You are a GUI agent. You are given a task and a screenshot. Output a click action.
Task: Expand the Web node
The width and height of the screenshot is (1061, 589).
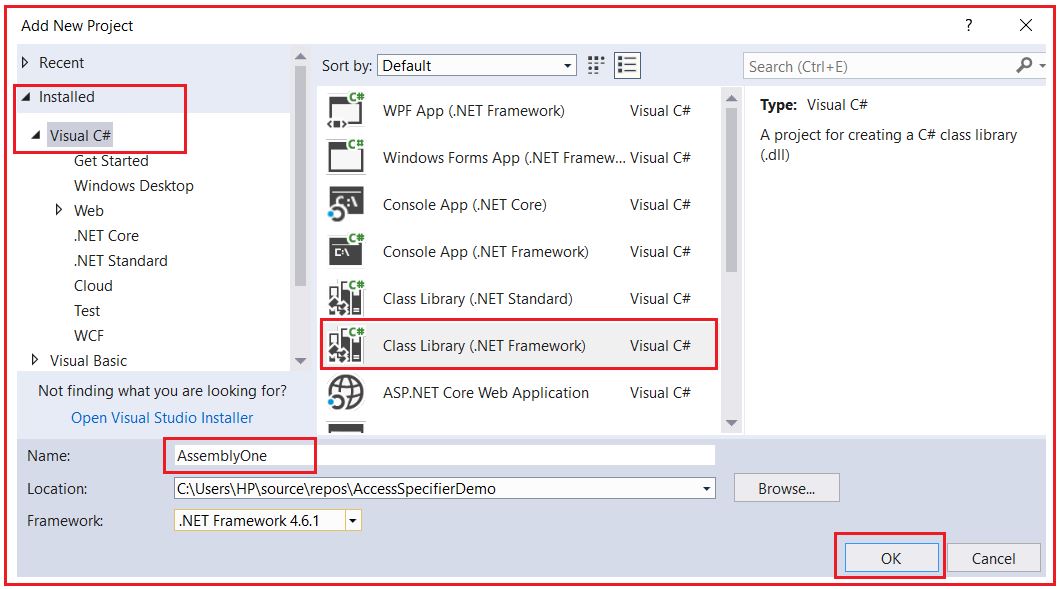(x=58, y=210)
